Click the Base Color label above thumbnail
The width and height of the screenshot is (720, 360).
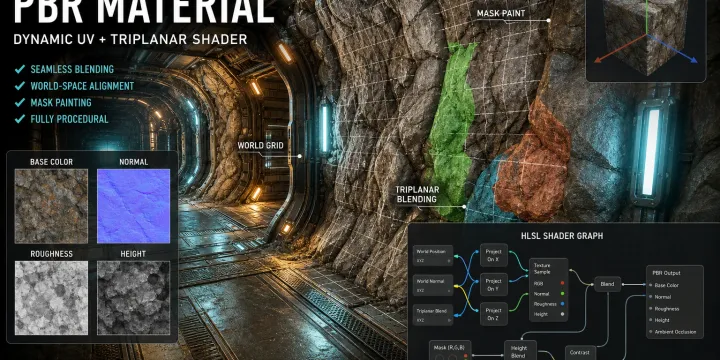click(x=51, y=162)
